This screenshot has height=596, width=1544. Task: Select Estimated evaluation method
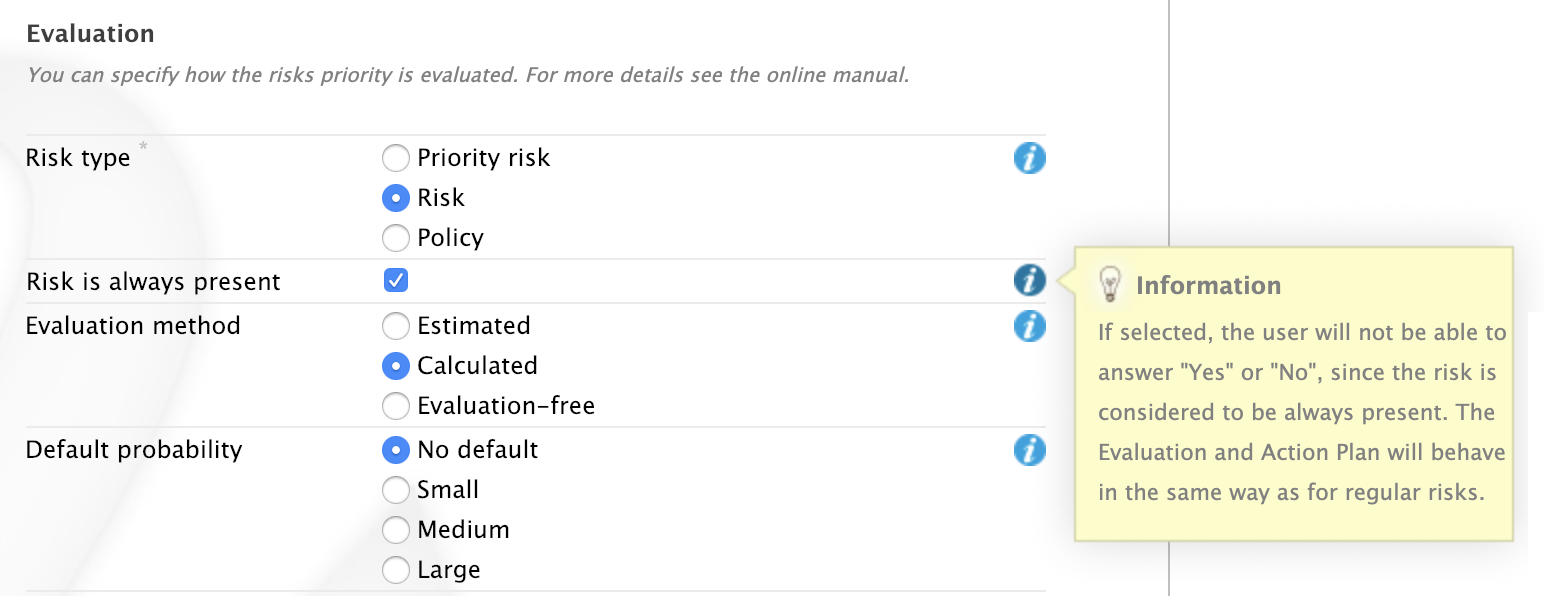[396, 326]
